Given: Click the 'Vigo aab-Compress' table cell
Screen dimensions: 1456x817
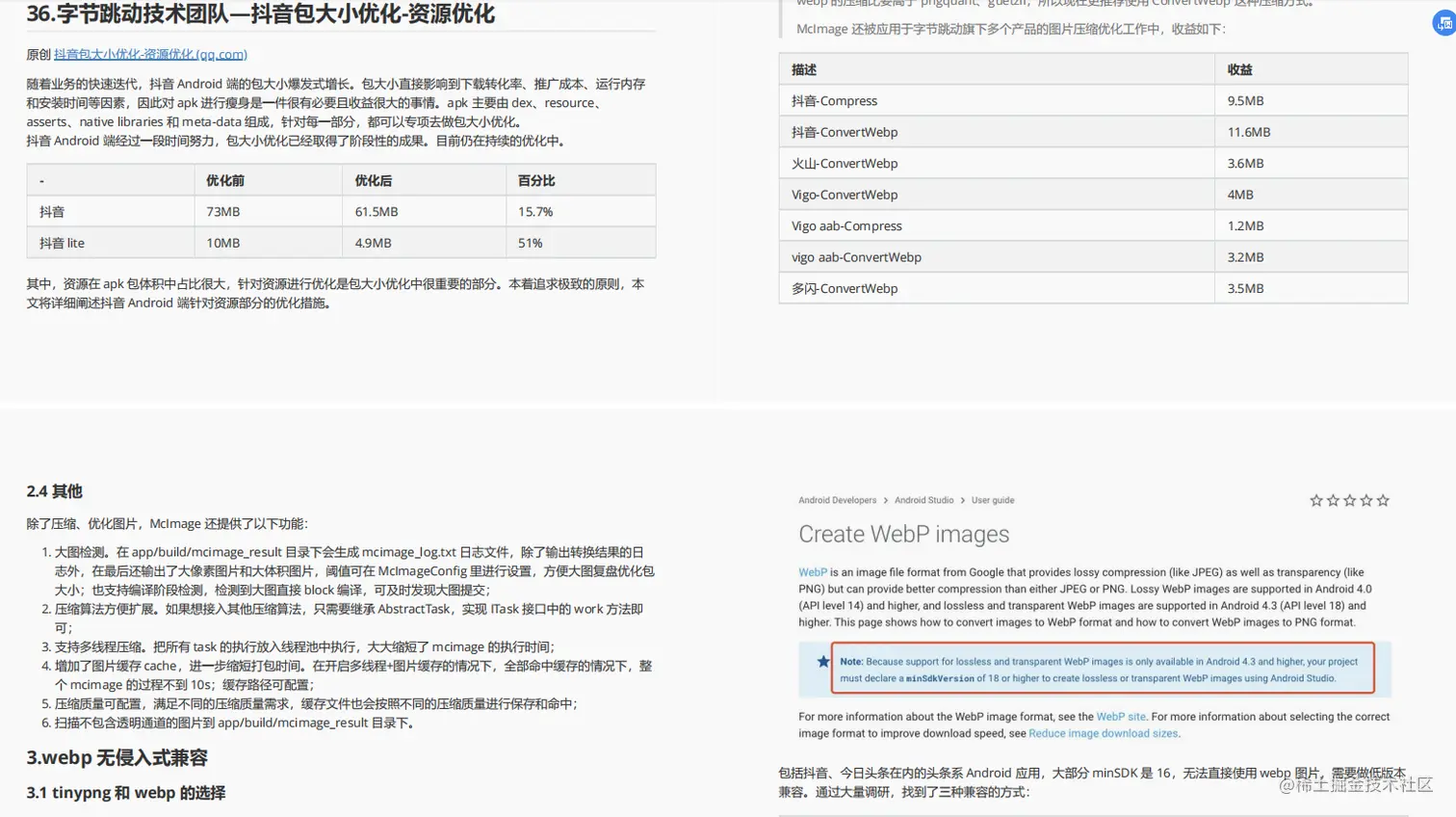Looking at the screenshot, I should [x=997, y=225].
